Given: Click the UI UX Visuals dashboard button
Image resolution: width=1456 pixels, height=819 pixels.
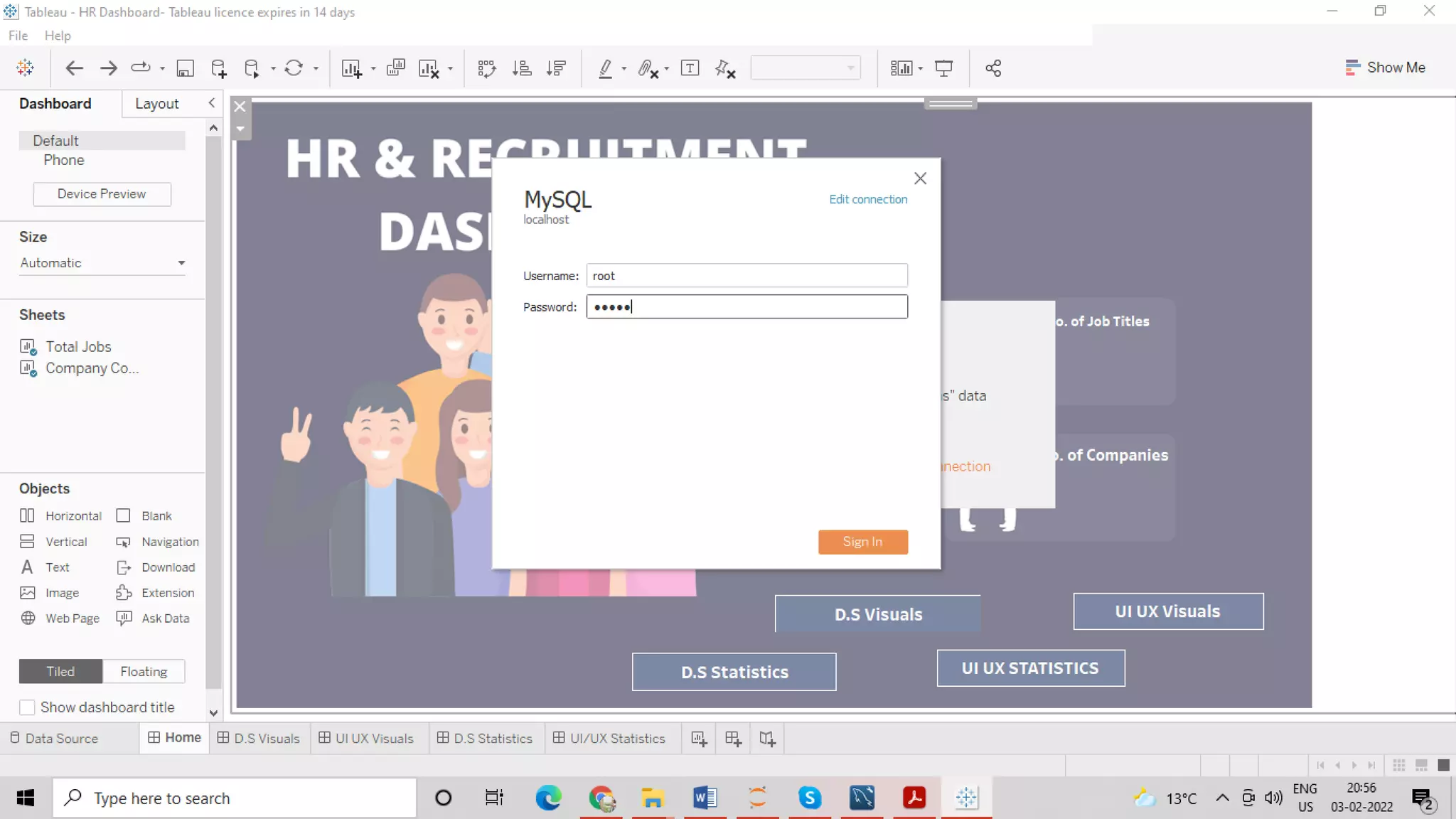Looking at the screenshot, I should pos(1168,611).
